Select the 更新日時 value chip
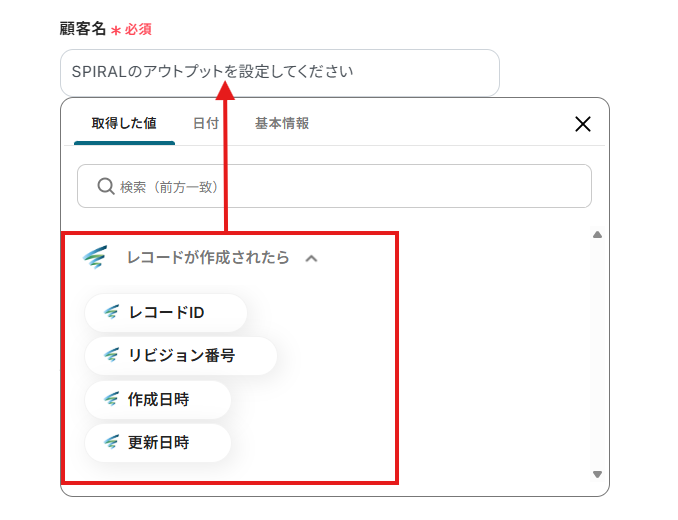This screenshot has width=678, height=520. pyautogui.click(x=158, y=443)
